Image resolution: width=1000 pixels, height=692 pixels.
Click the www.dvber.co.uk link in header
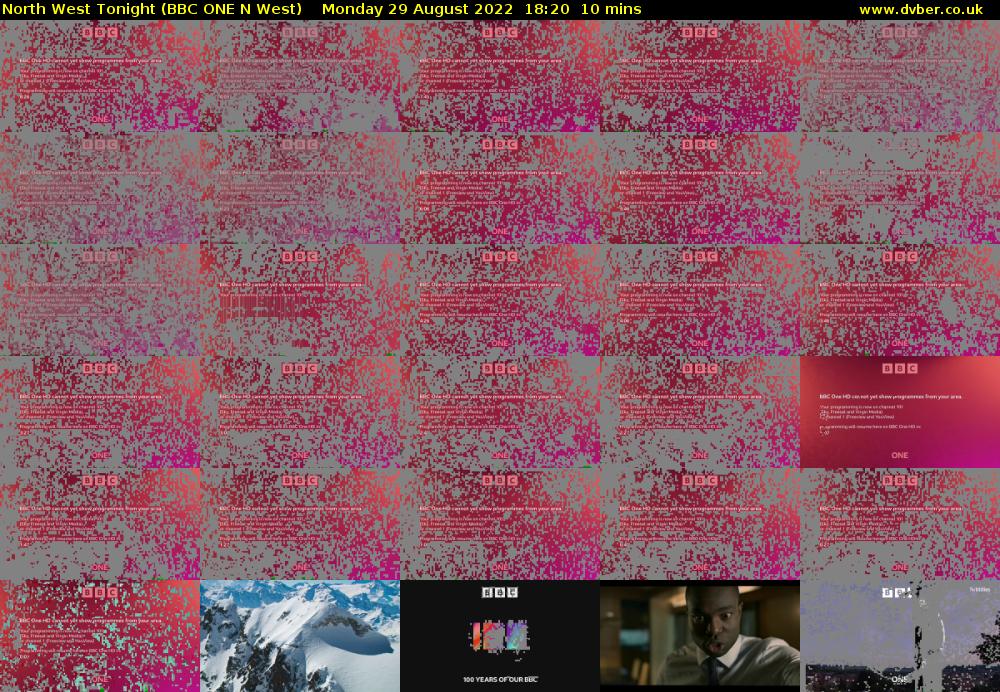[921, 10]
